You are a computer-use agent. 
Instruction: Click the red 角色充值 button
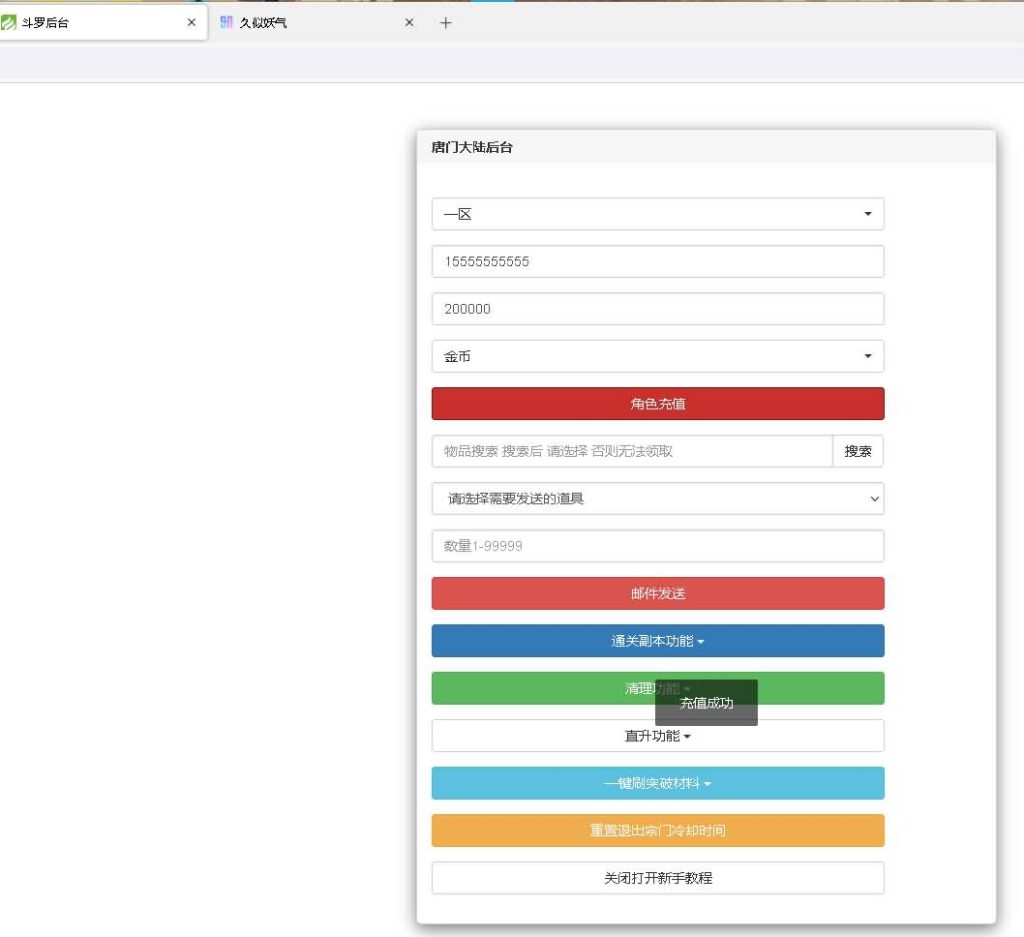tap(657, 404)
